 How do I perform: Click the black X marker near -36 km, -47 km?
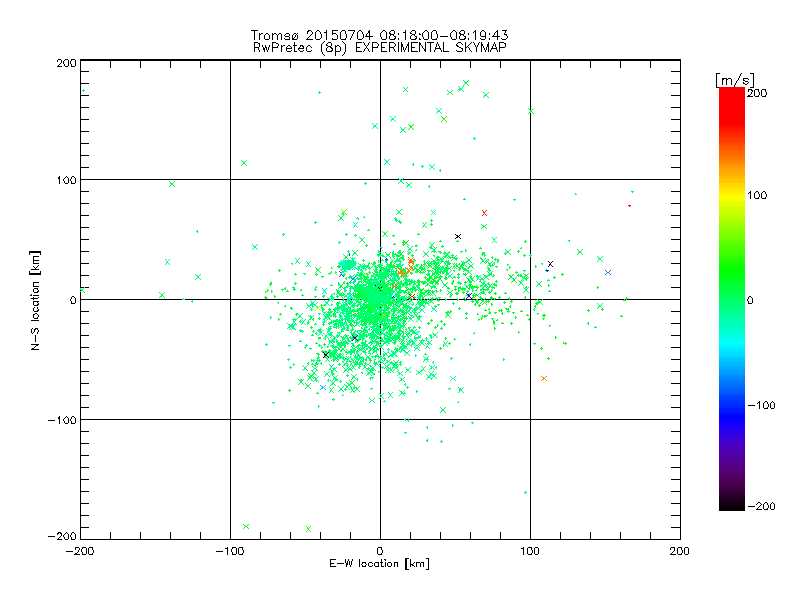326,355
